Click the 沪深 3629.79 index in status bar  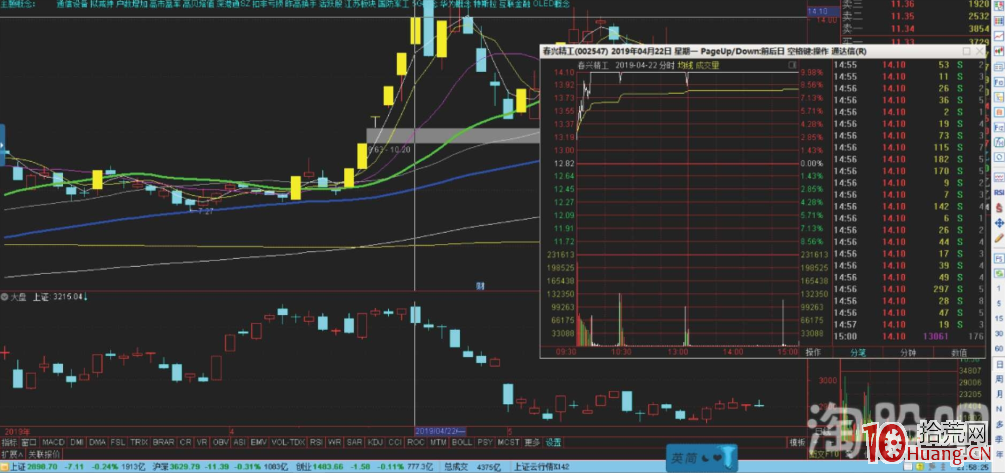(x=176, y=466)
